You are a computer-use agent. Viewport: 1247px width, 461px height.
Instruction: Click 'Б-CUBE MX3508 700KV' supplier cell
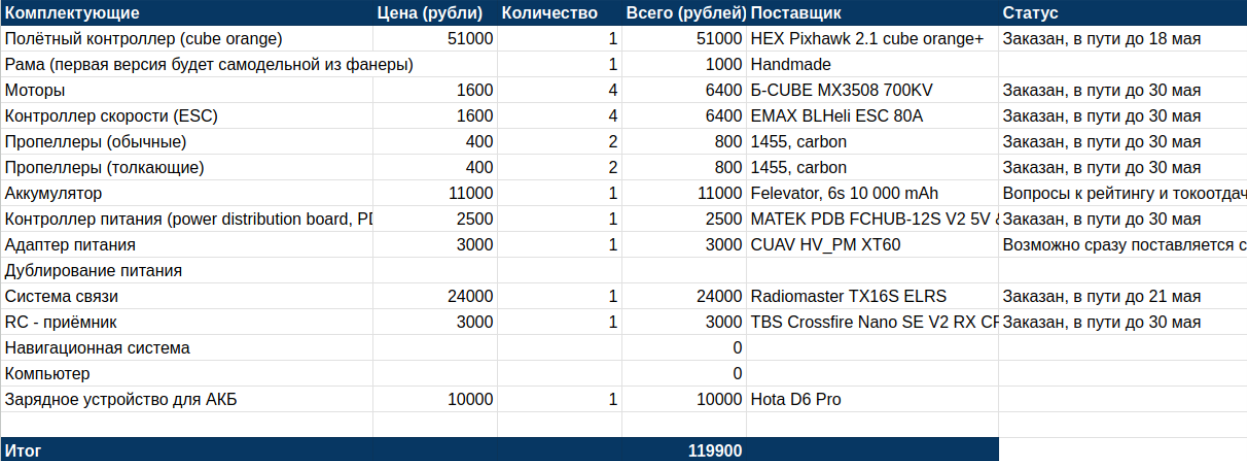[872, 90]
